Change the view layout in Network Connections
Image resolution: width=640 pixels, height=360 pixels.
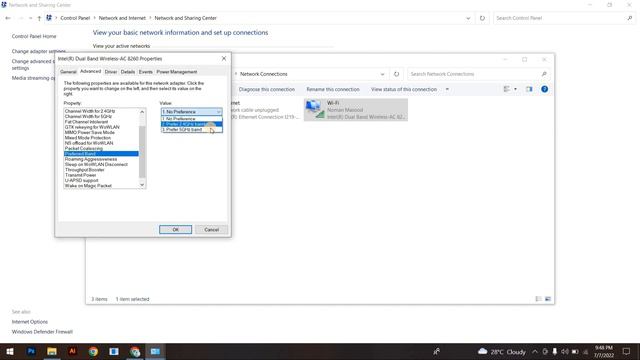(x=507, y=89)
